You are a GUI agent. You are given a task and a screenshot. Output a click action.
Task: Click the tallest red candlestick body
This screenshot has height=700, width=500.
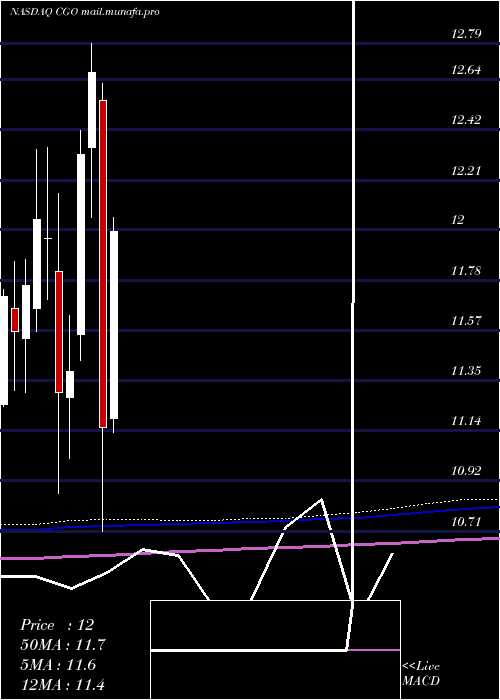pyautogui.click(x=103, y=264)
